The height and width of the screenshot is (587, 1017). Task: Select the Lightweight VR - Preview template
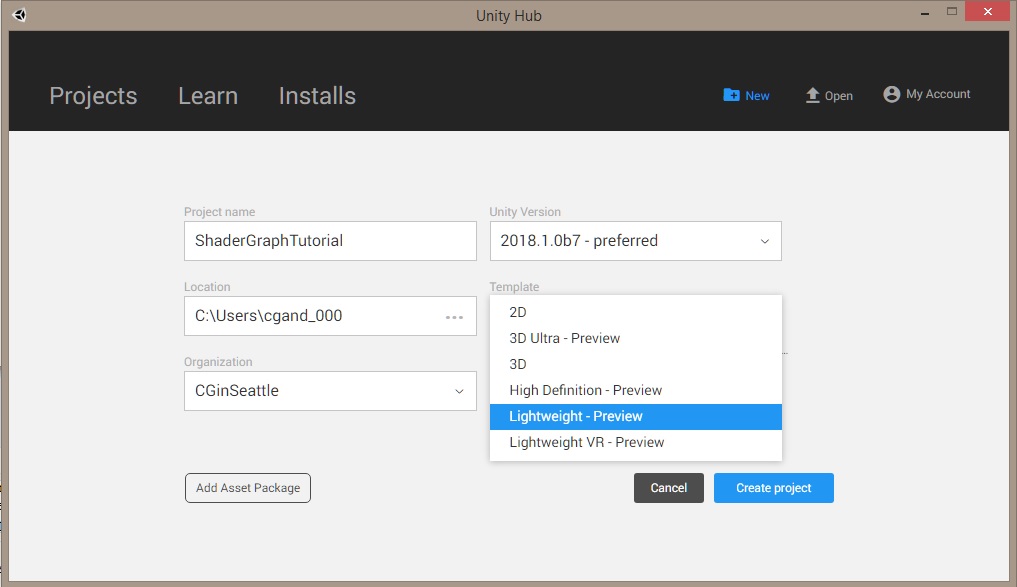click(585, 442)
